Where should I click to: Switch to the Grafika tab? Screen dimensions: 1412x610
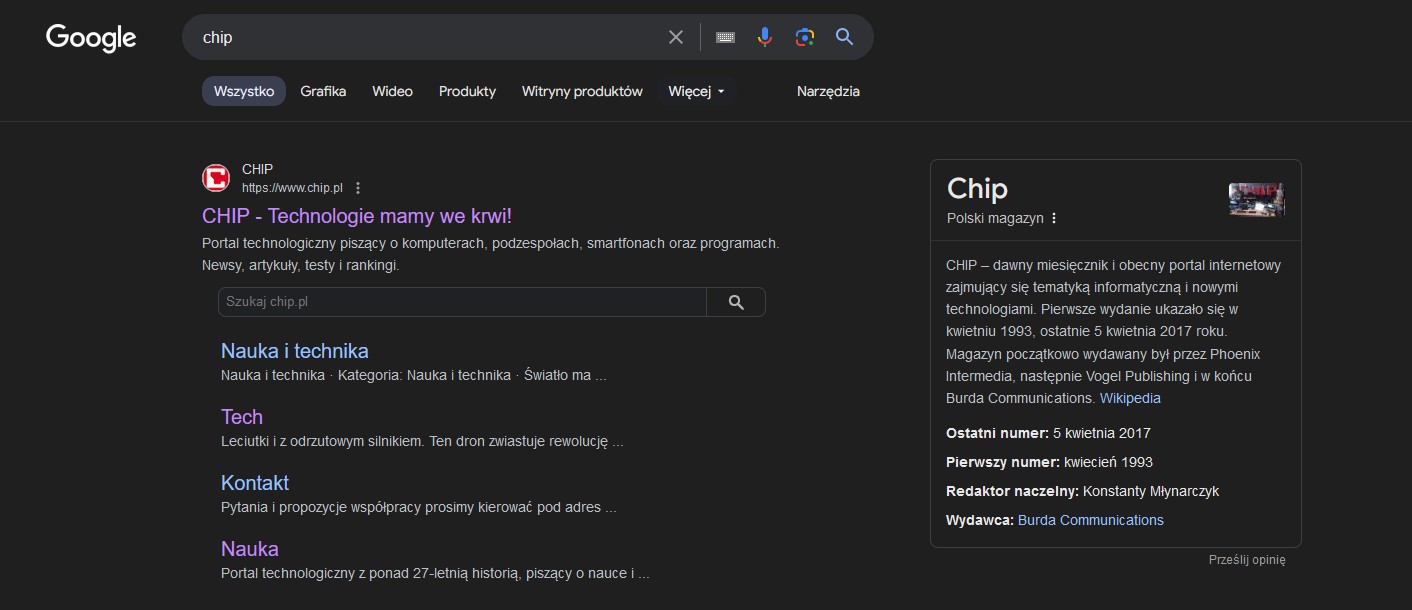[x=323, y=91]
